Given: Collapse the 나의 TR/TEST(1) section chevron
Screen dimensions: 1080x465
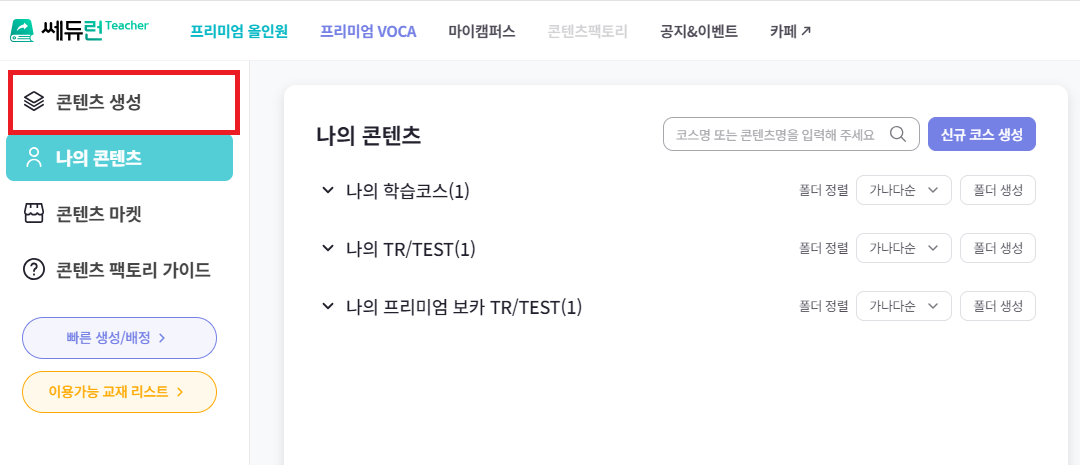Looking at the screenshot, I should coord(327,248).
